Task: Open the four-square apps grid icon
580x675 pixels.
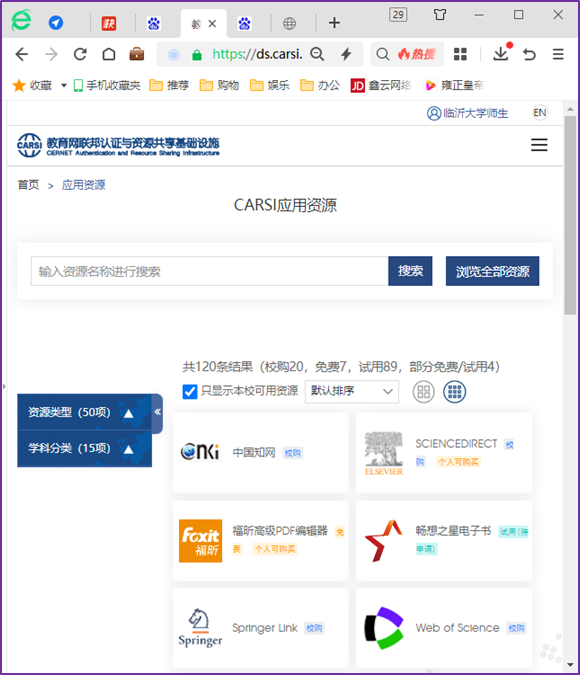Action: [460, 54]
